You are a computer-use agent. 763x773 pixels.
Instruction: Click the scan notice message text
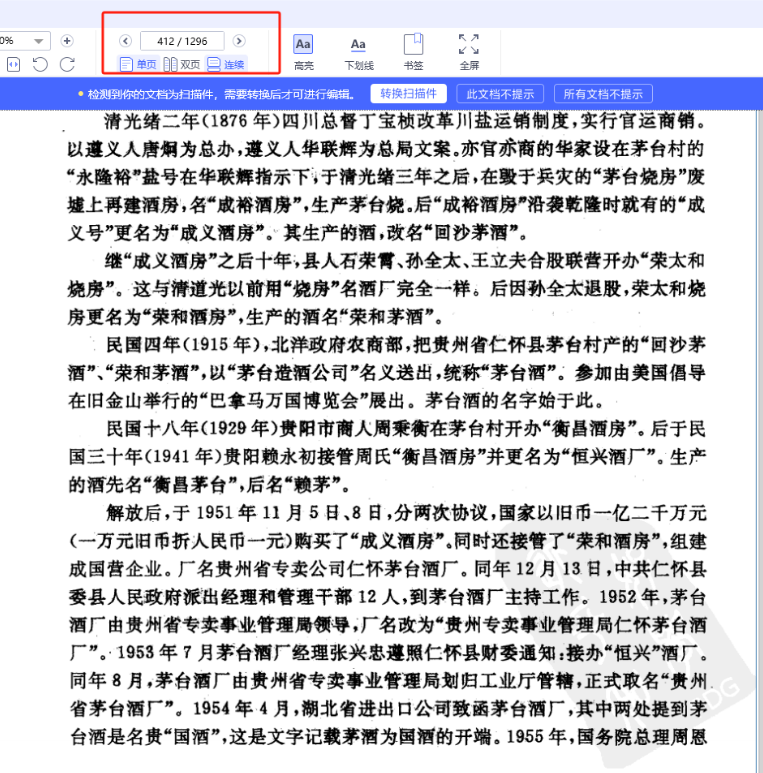[x=220, y=94]
